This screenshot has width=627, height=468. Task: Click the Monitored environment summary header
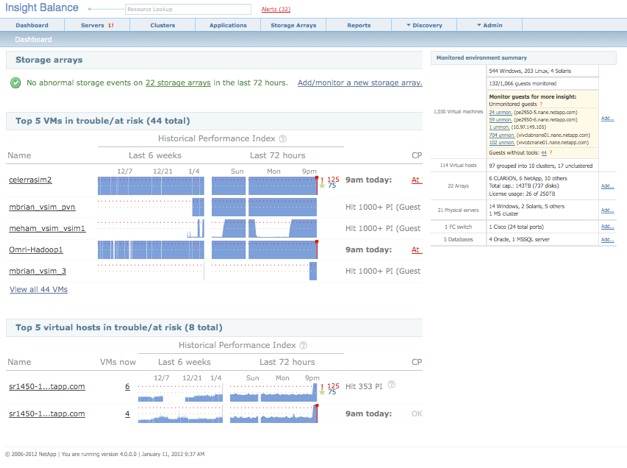pyautogui.click(x=523, y=58)
